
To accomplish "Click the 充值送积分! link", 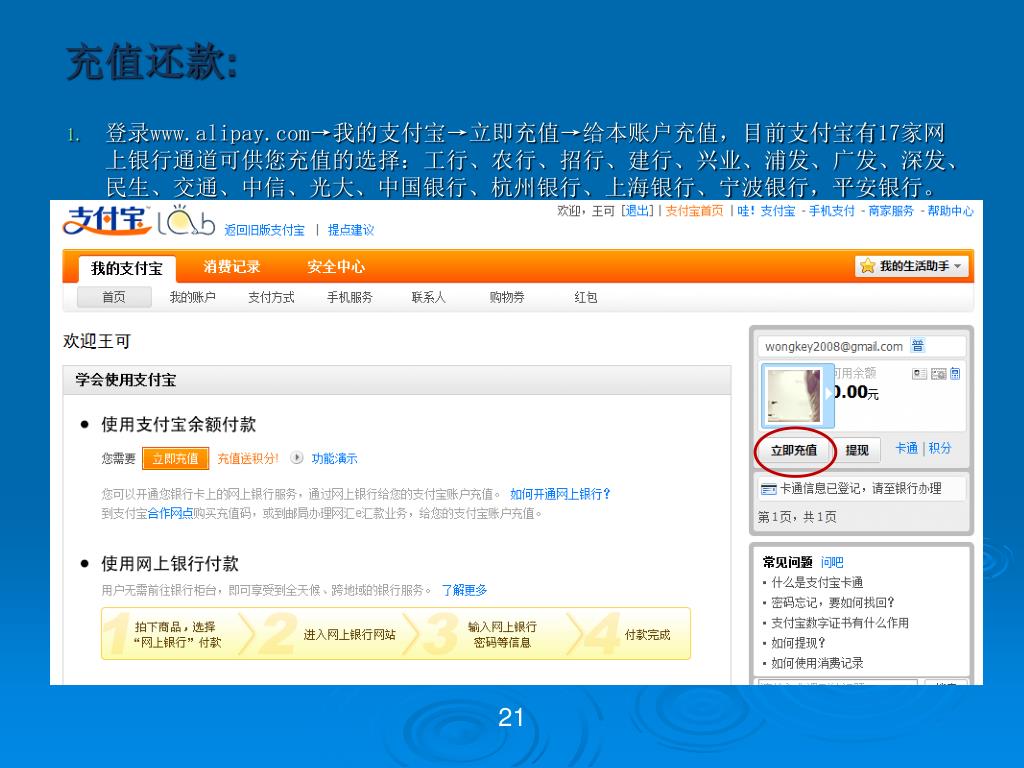I will 248,458.
